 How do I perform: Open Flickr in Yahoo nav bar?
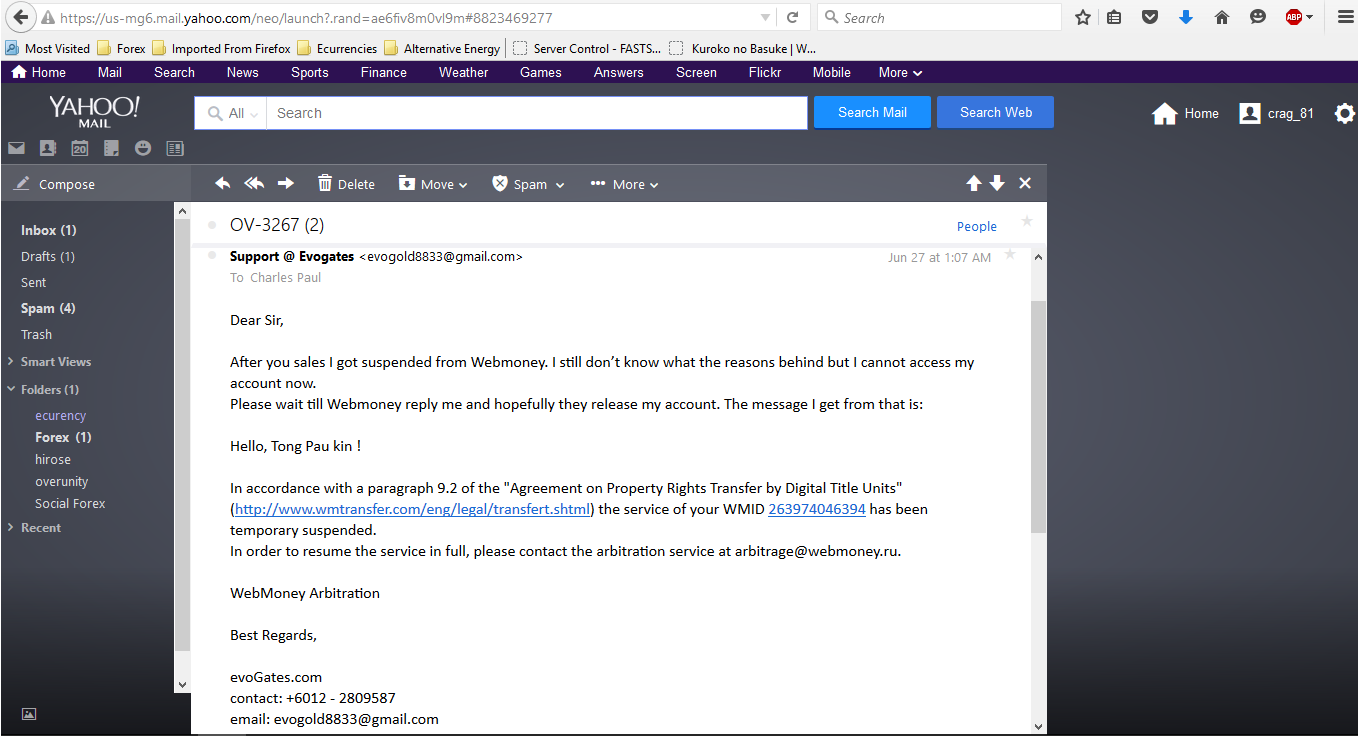(765, 72)
